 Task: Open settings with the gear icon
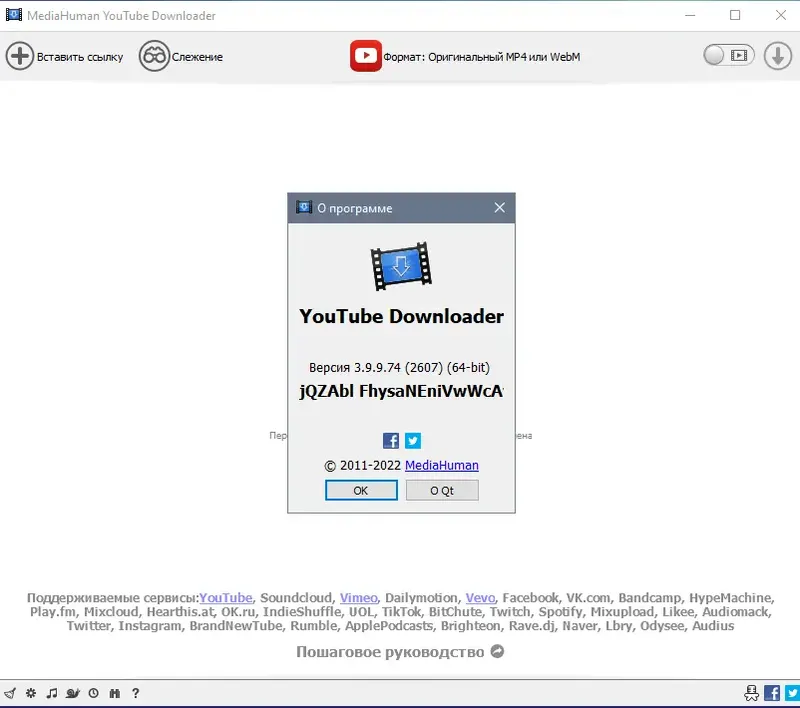31,693
